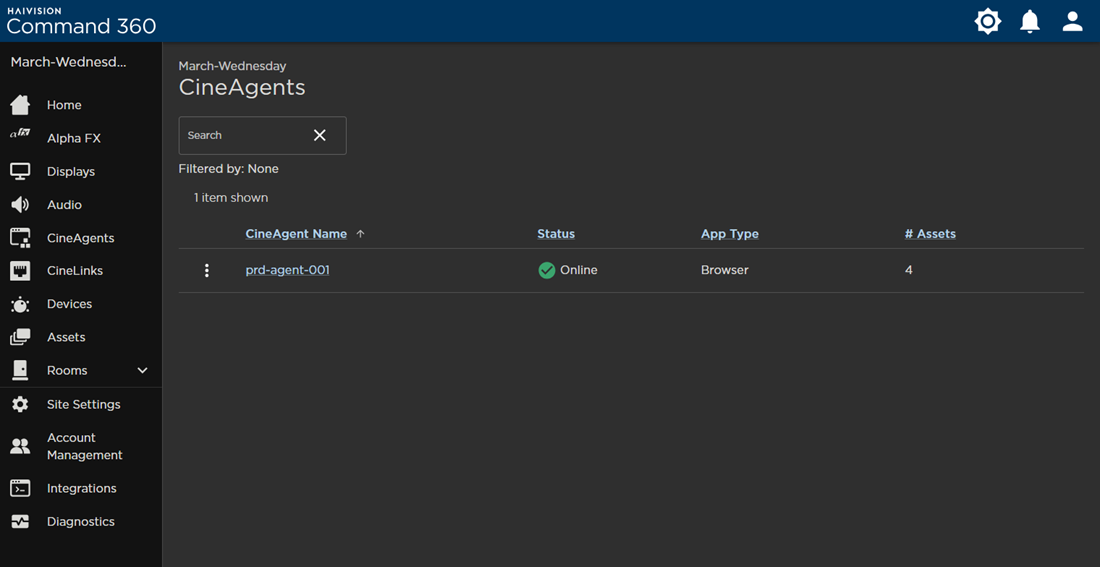Click the Account Management people icon
The image size is (1100, 567).
point(20,446)
